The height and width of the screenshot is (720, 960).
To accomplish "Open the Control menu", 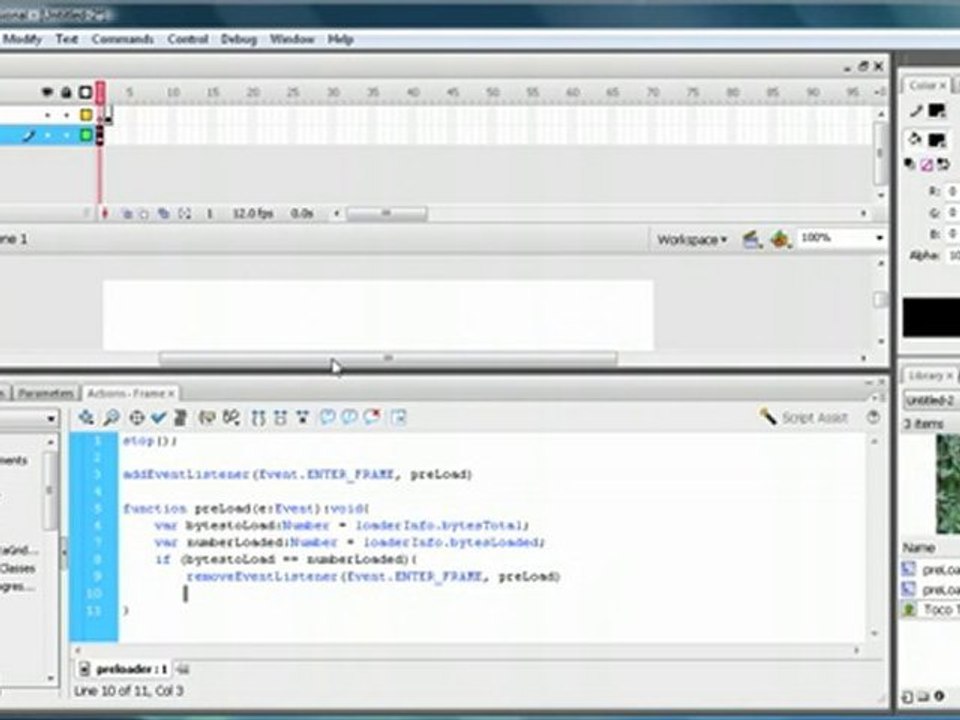I will click(188, 39).
